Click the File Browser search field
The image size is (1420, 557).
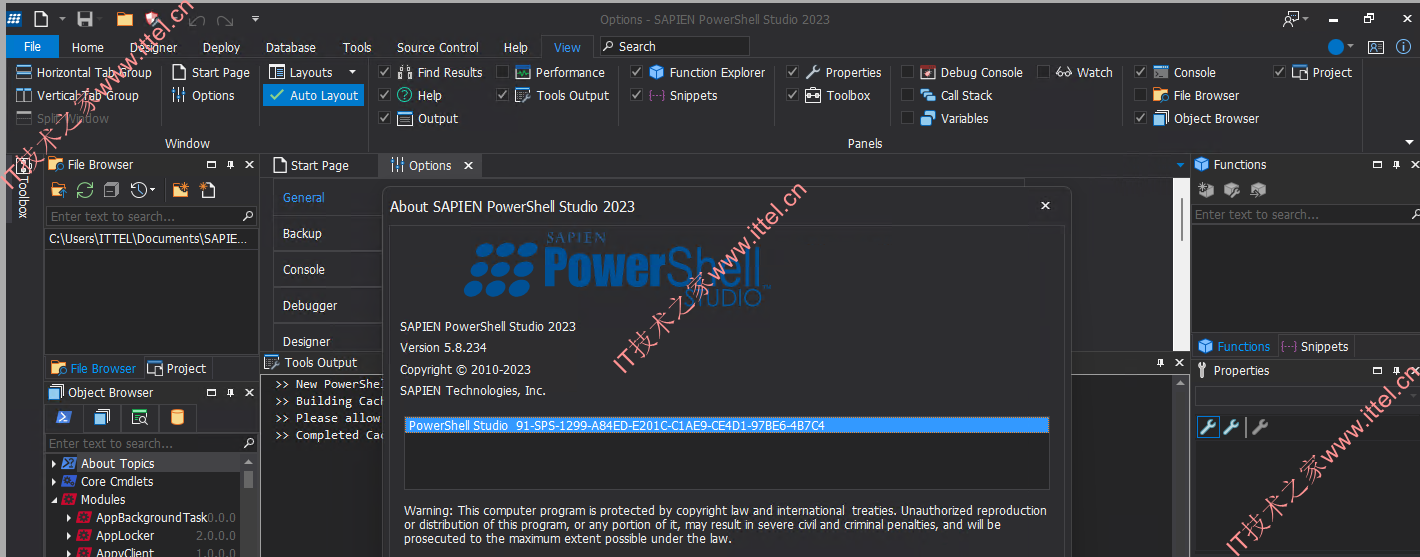tap(151, 216)
